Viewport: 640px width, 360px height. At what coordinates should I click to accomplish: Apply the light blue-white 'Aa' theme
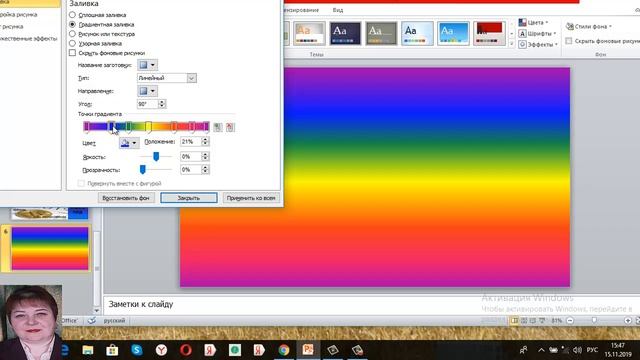pos(417,33)
